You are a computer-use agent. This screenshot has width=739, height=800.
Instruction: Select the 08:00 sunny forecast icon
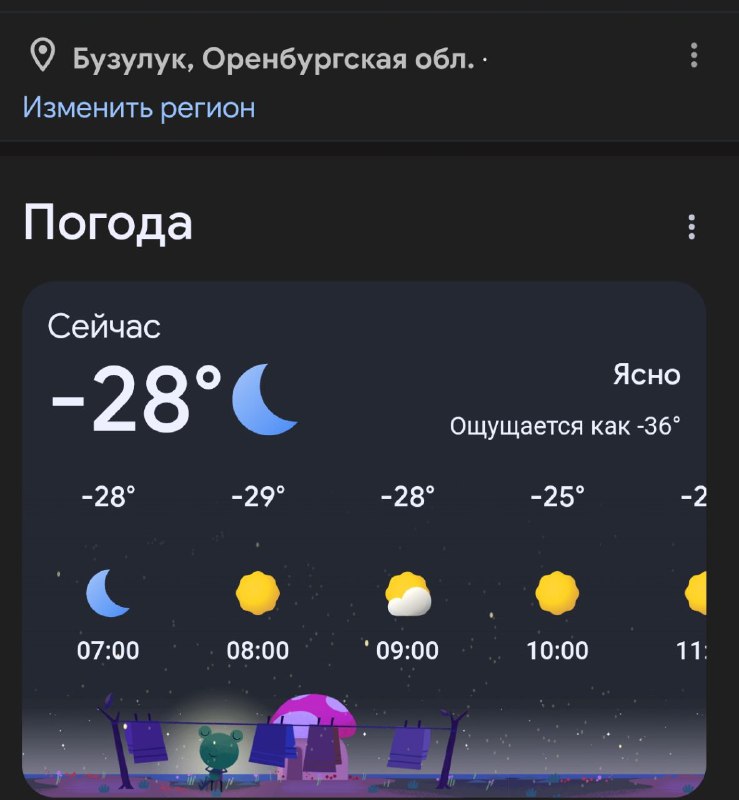(x=257, y=593)
